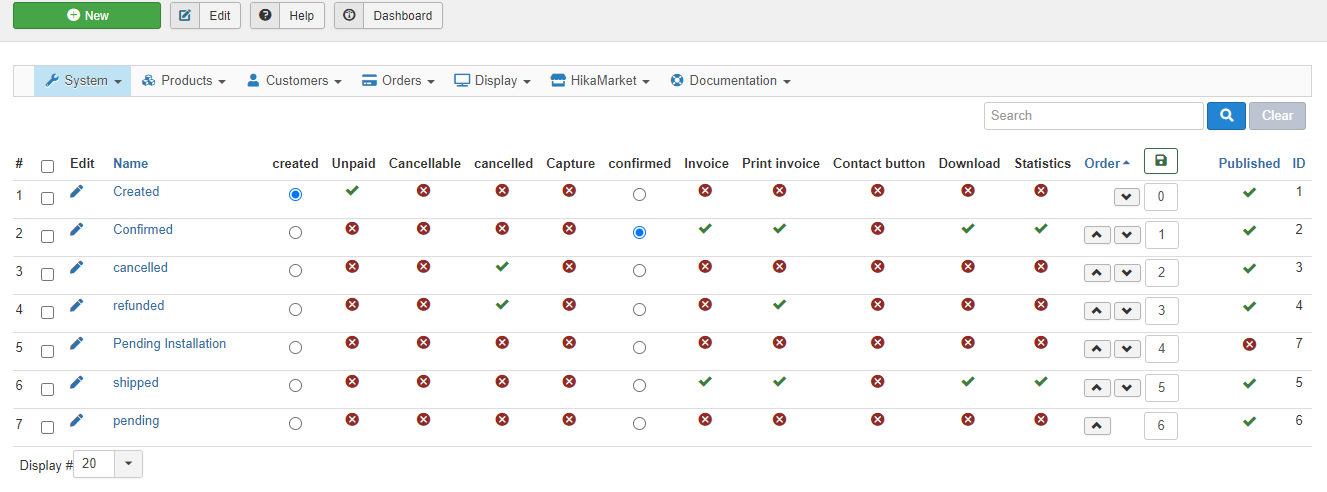Open the System menu
The height and width of the screenshot is (492, 1327).
[83, 81]
